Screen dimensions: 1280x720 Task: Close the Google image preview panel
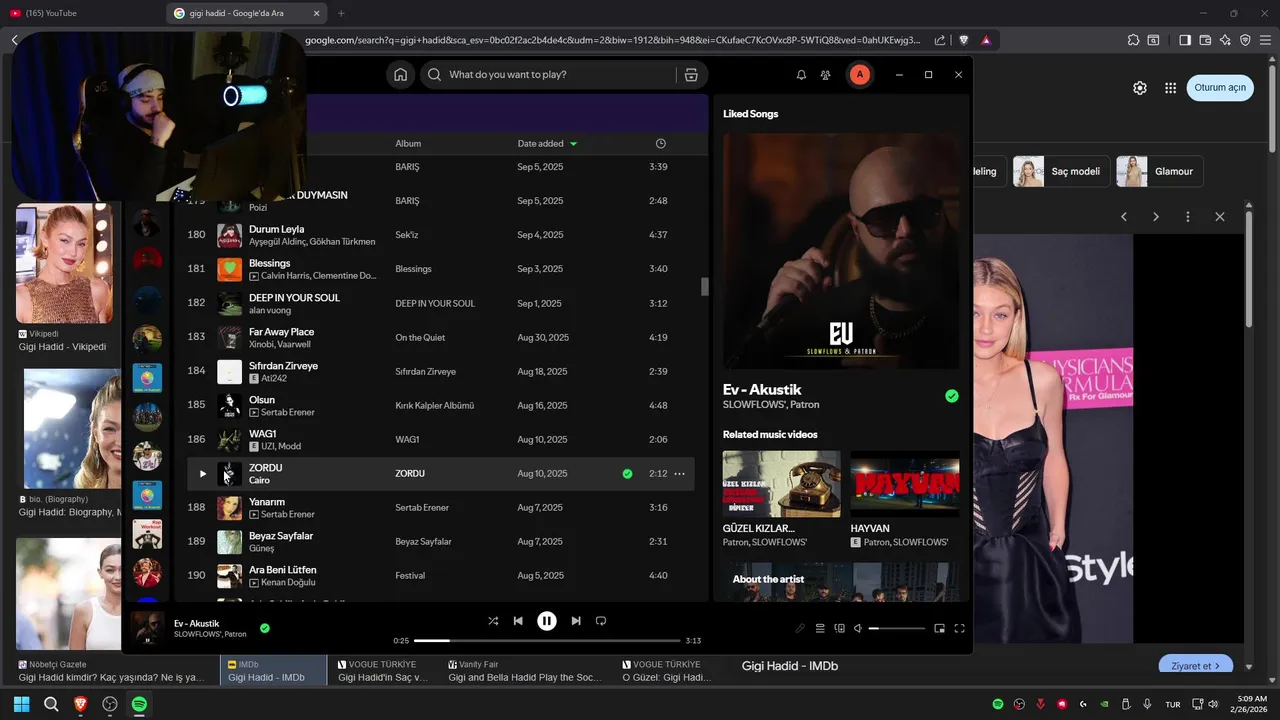click(x=1220, y=217)
